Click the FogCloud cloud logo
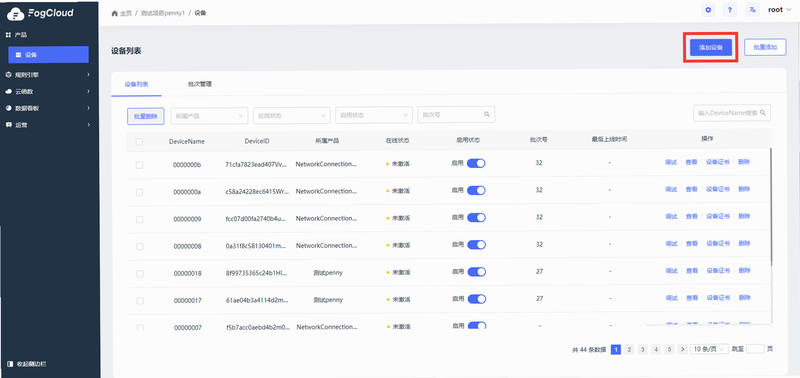 [15, 14]
